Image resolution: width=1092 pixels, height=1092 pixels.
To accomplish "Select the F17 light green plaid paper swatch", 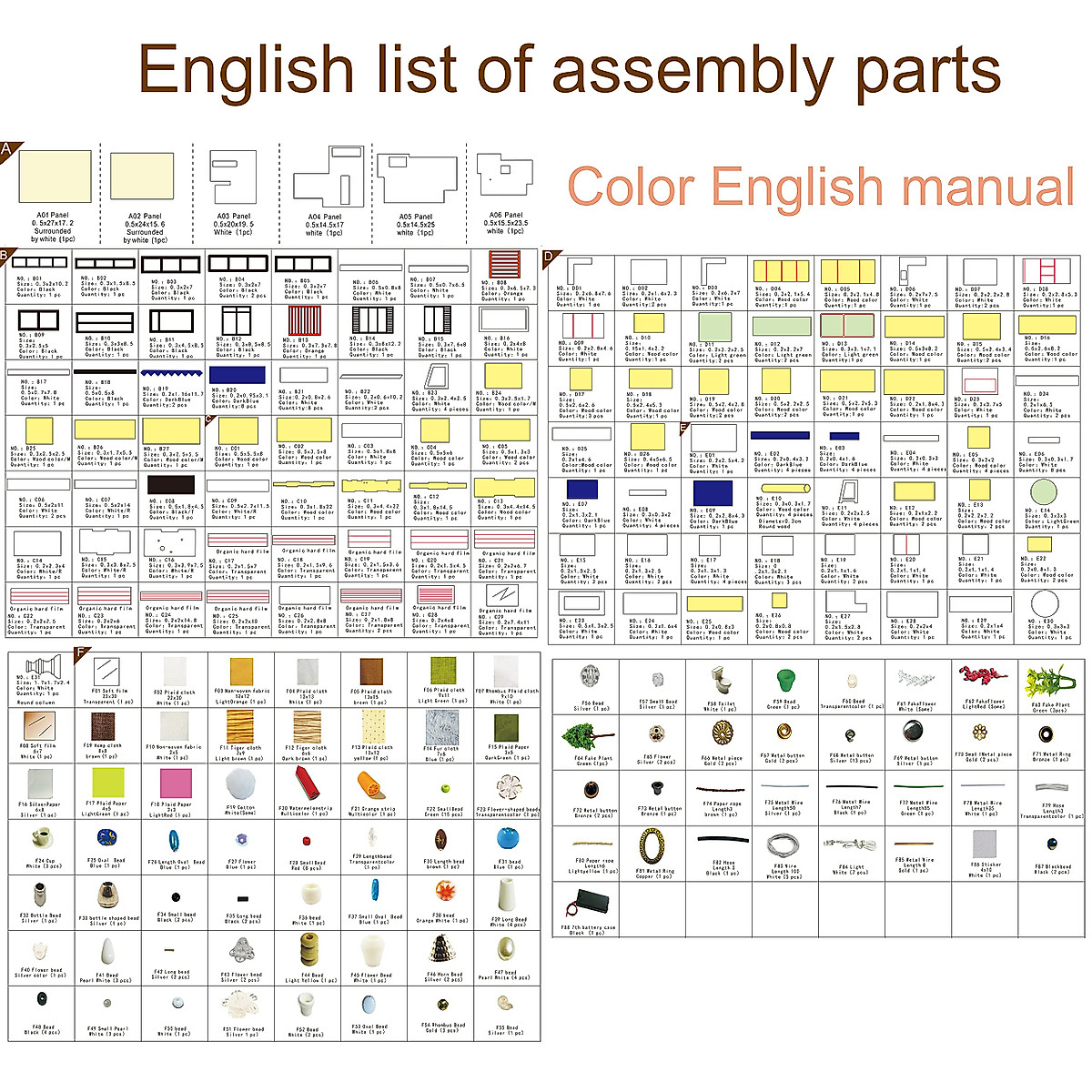I will coord(107,782).
